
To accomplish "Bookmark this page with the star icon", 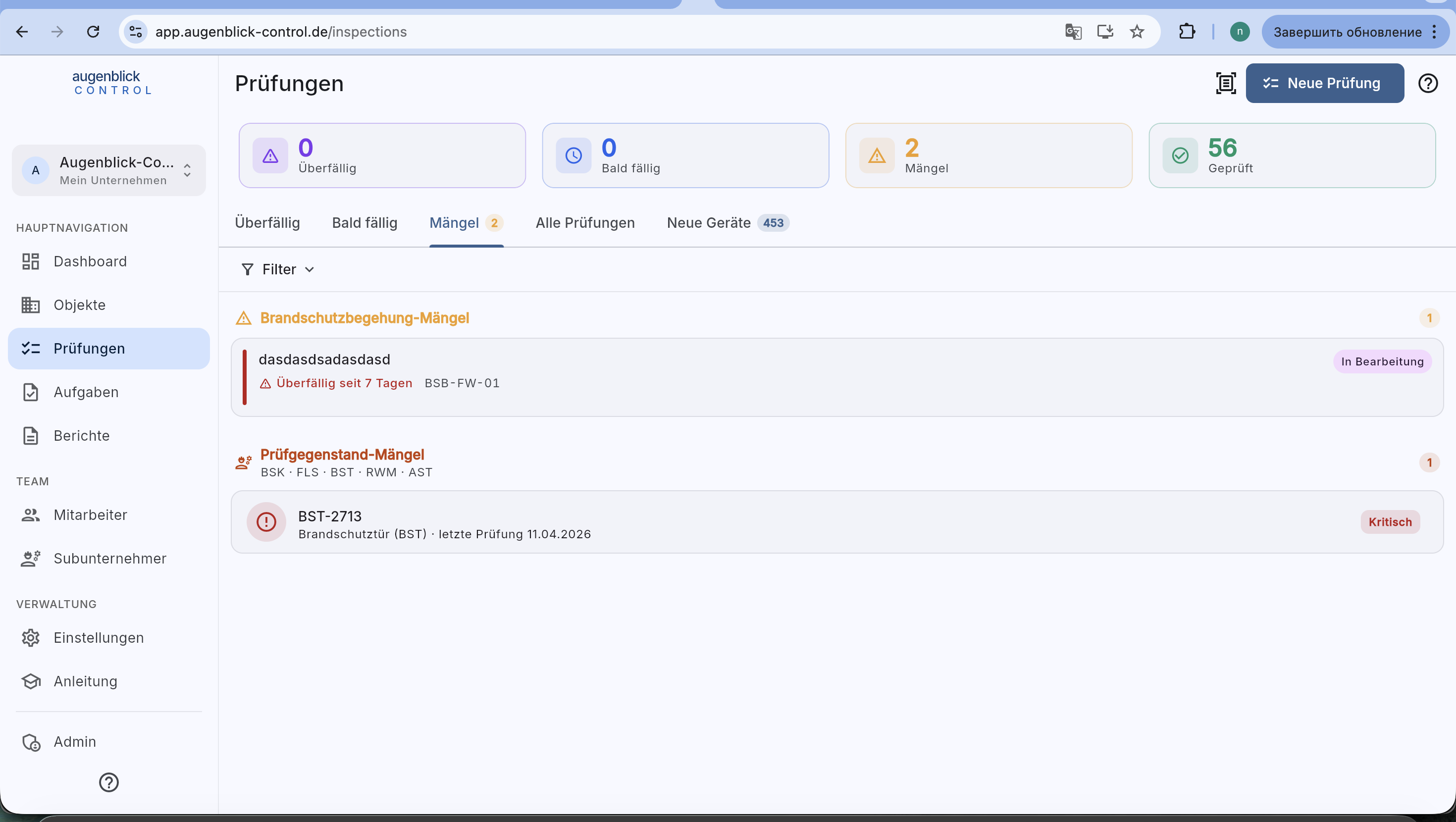I will pos(1137,32).
